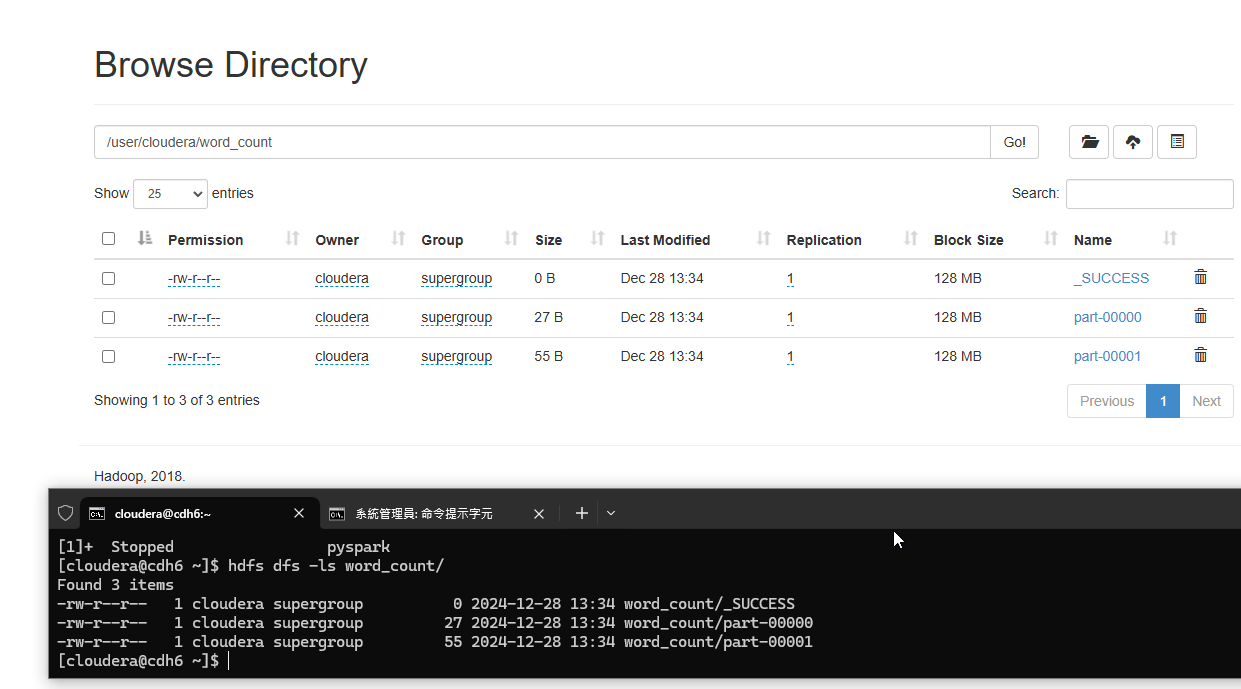Delete the _SUCCESS file with trash icon

tap(1201, 277)
